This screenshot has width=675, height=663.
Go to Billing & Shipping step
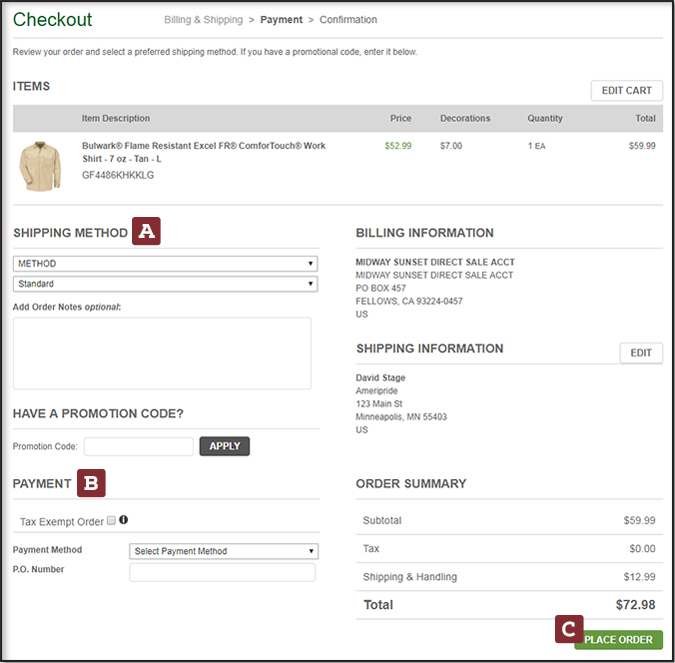[203, 20]
